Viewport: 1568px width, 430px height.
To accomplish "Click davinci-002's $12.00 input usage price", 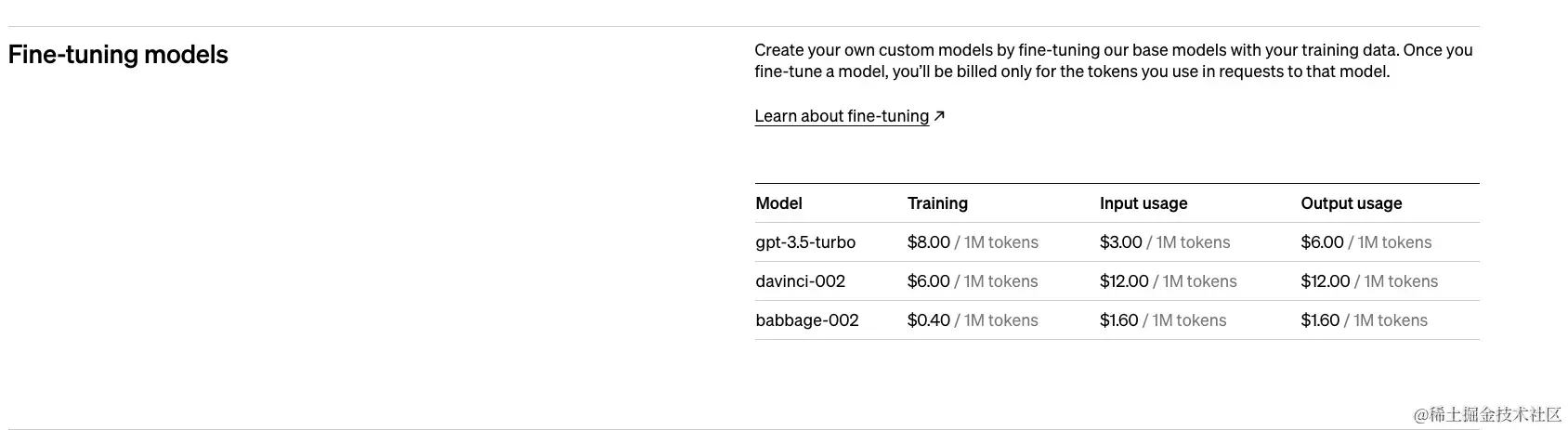I will tap(1124, 281).
